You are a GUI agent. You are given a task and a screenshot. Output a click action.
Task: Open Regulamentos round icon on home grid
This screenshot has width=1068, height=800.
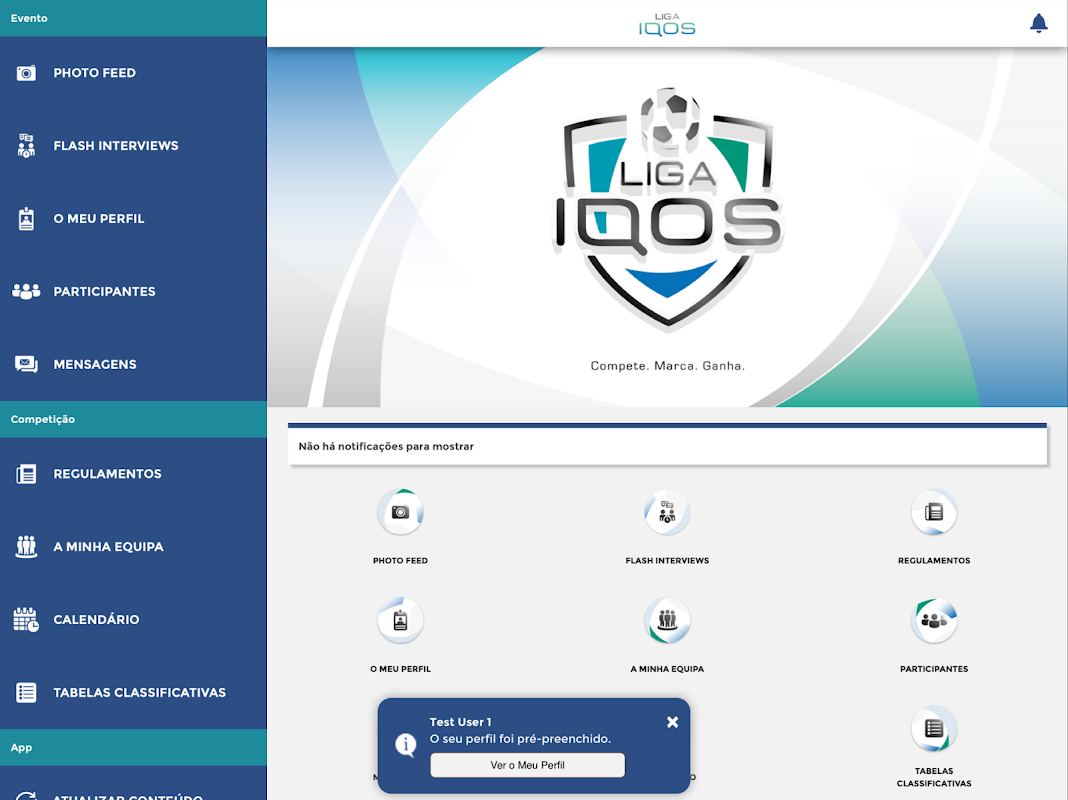[934, 512]
